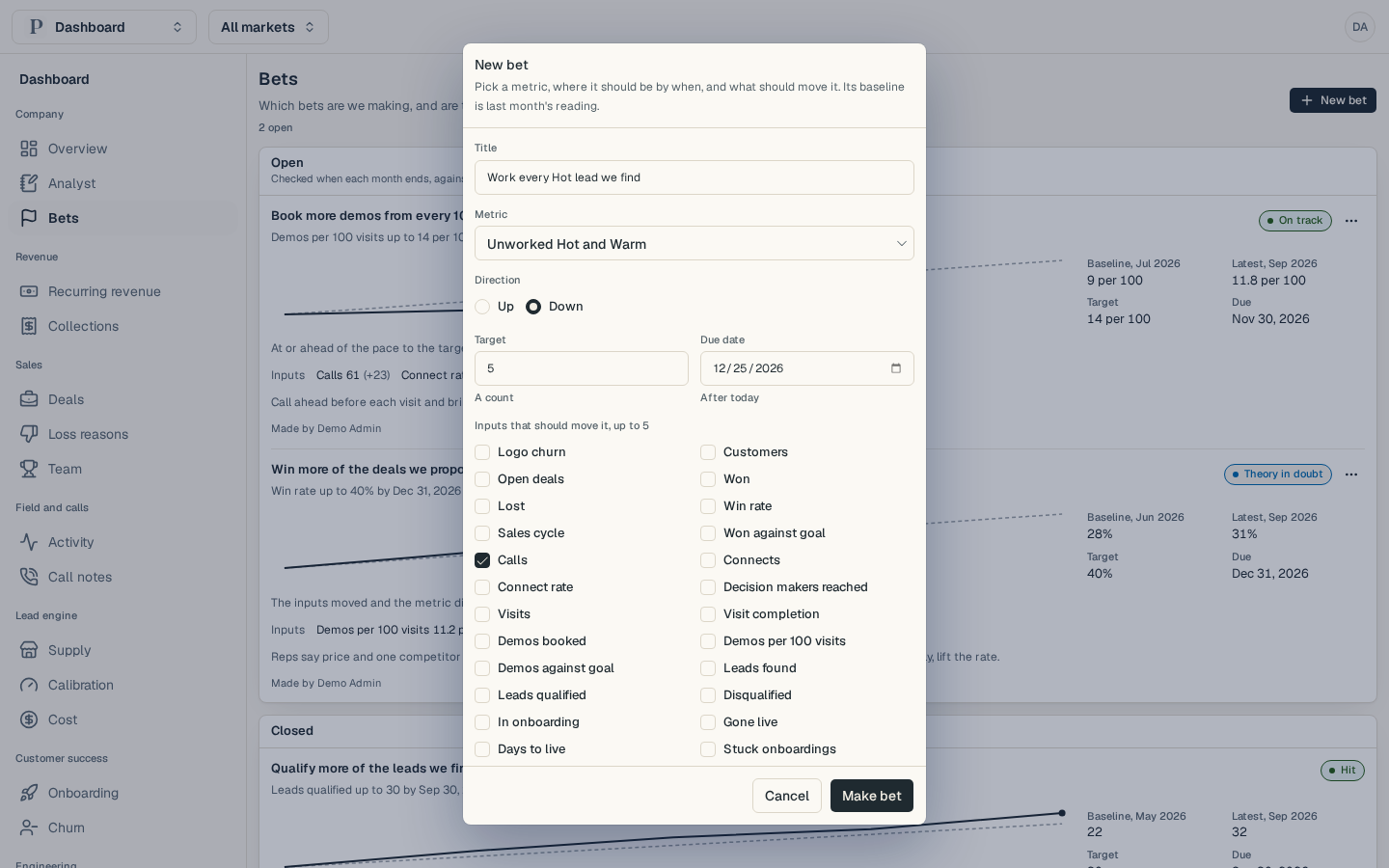Tick the Decision makers reached checkbox

(x=708, y=587)
